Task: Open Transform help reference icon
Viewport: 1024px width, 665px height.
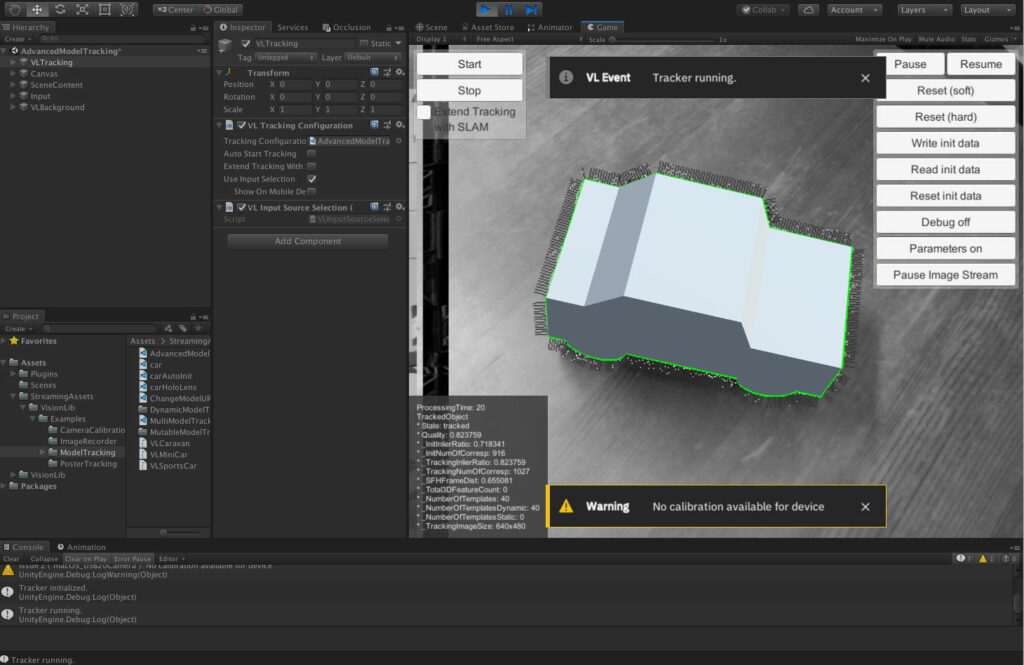Action: (374, 72)
